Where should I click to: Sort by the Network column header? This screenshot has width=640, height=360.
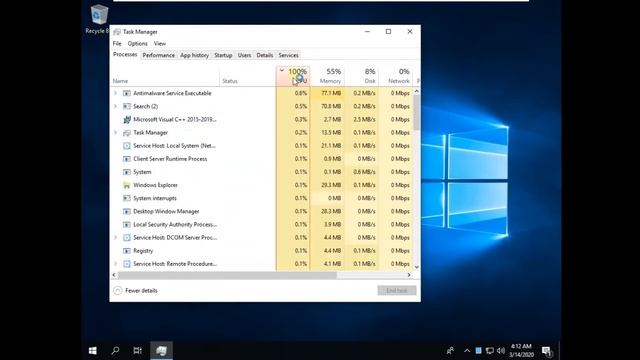(396, 76)
